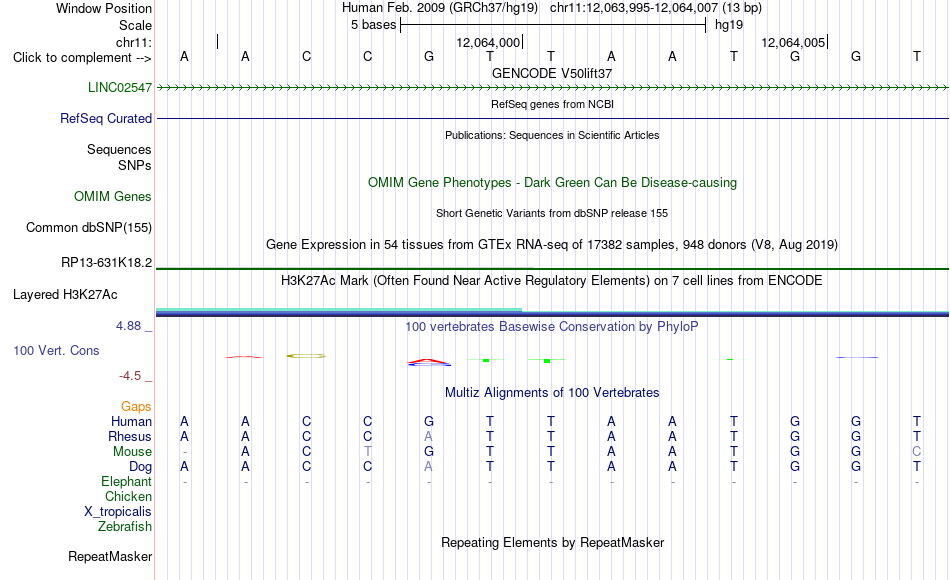Click the faded C in the Mouse row
Screen dimensions: 950x580
917,452
